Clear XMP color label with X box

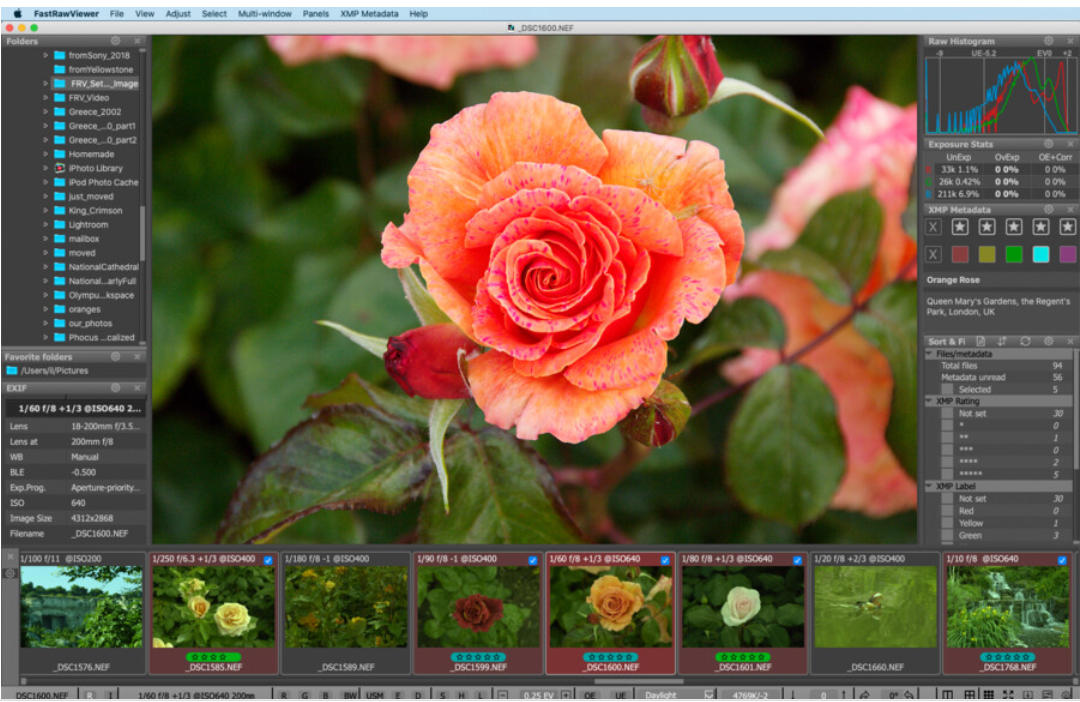pos(933,254)
